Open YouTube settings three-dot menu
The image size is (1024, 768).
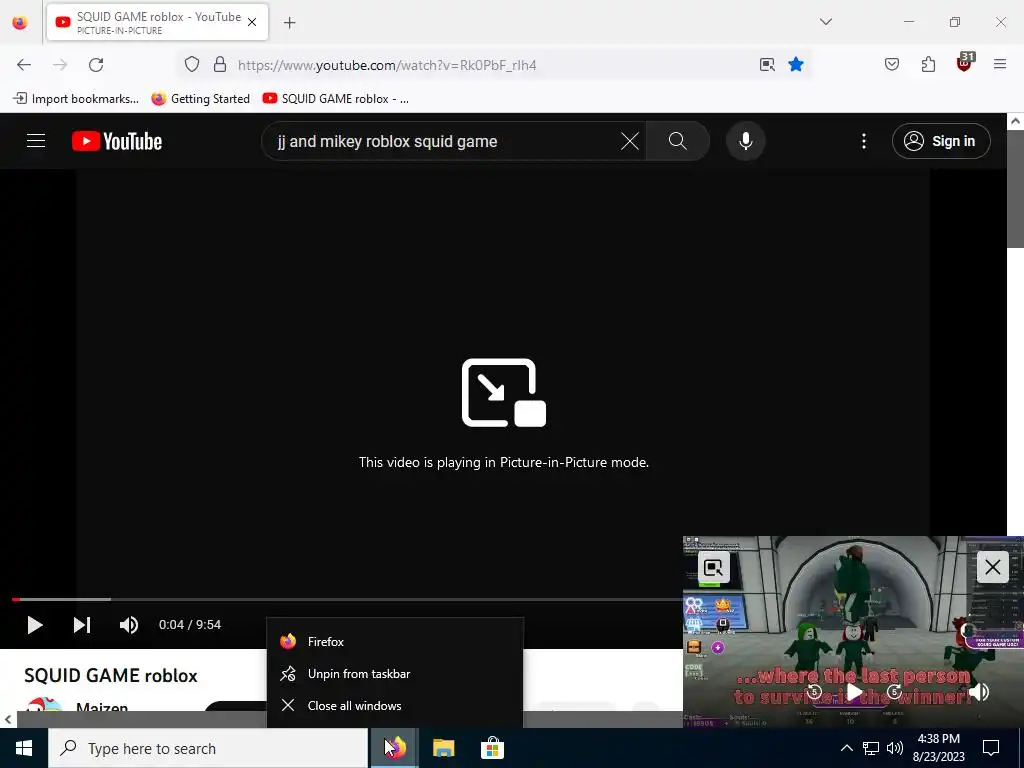tap(863, 141)
